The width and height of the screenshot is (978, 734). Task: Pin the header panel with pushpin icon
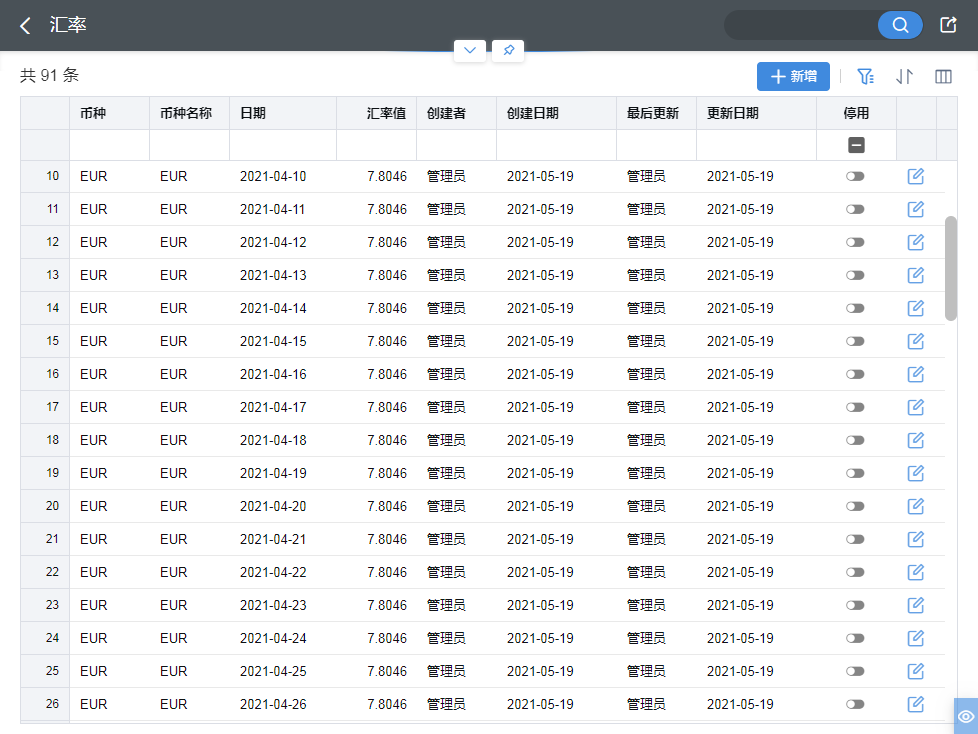508,51
